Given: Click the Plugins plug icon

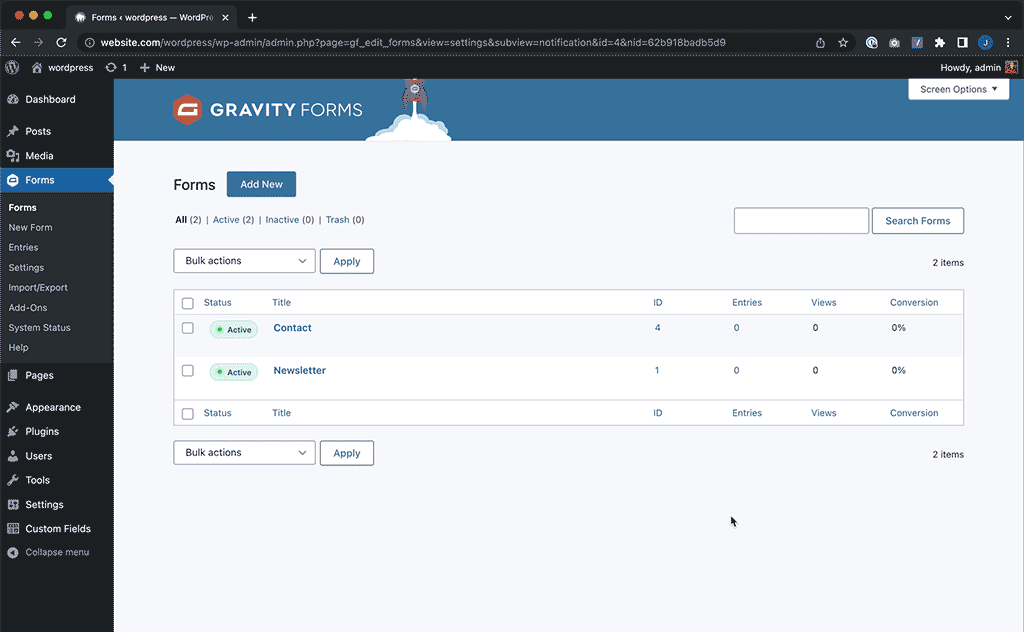Looking at the screenshot, I should click(12, 432).
